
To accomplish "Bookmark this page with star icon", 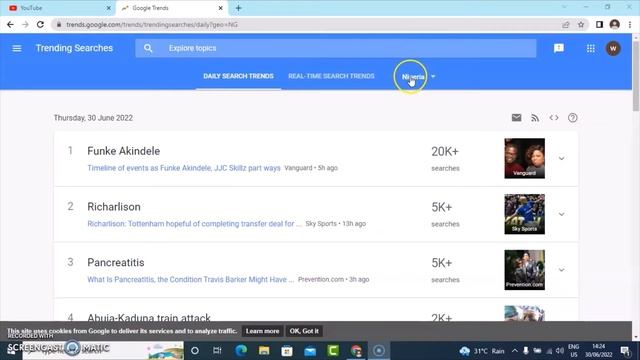I will point(581,24).
